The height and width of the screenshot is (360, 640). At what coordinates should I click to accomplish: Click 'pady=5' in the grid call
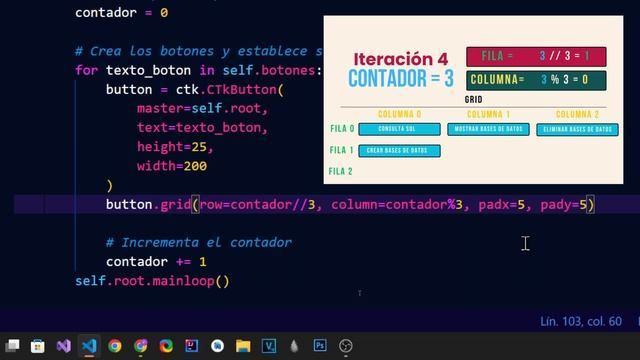564,204
